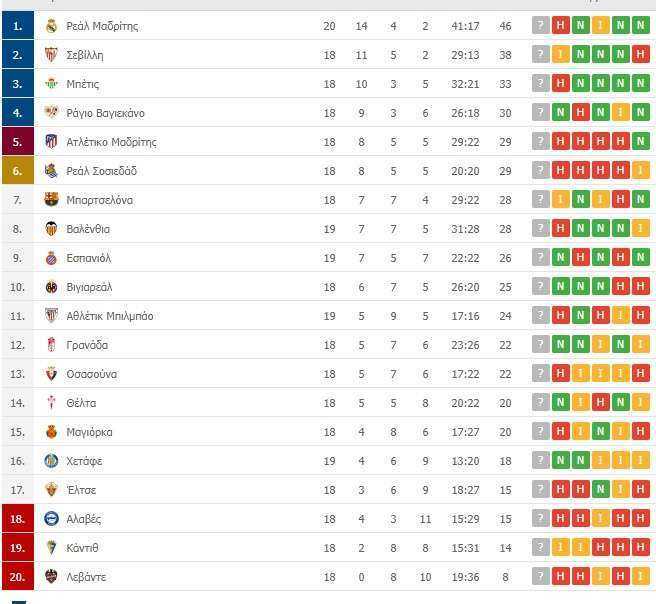Screen dimensions: 656x604
Task: Click the Real Madrid club crest icon
Action: pos(51,26)
